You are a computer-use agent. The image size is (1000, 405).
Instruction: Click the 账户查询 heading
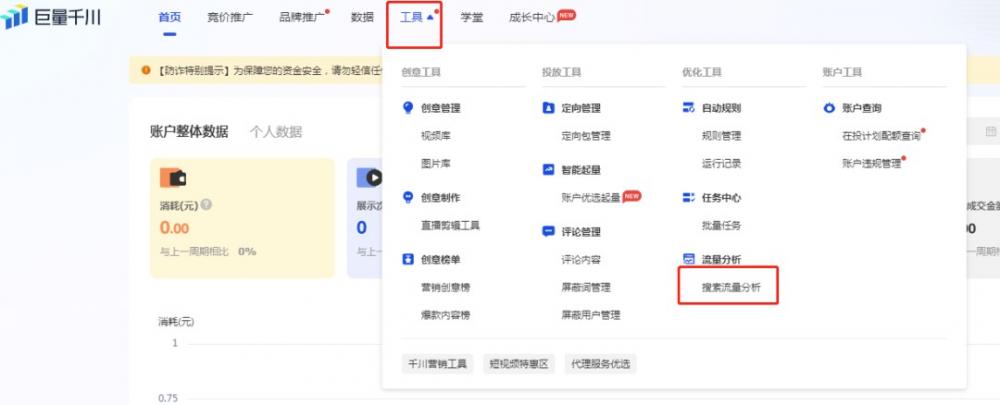coord(862,108)
